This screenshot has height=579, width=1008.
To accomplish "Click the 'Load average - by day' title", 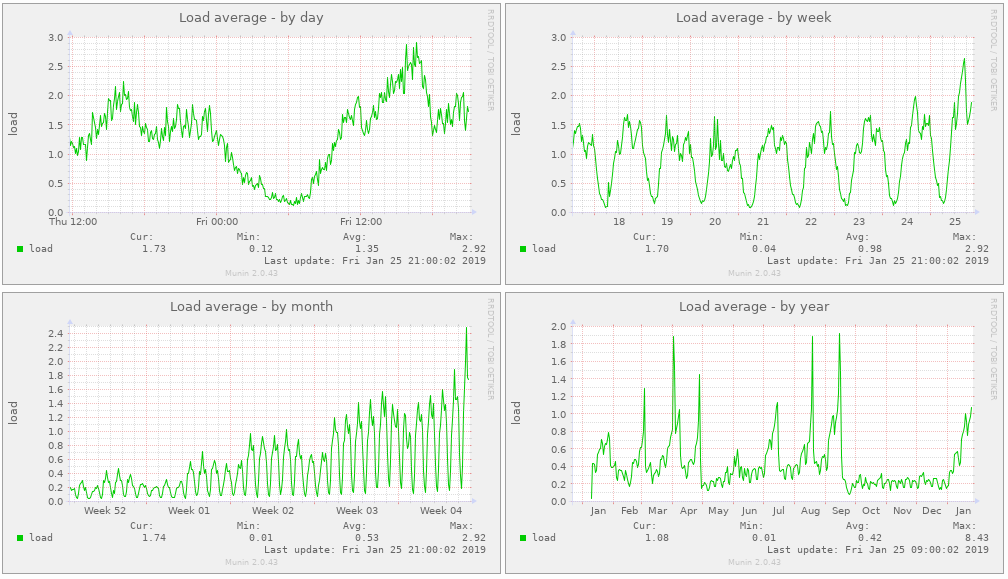I will (x=251, y=17).
